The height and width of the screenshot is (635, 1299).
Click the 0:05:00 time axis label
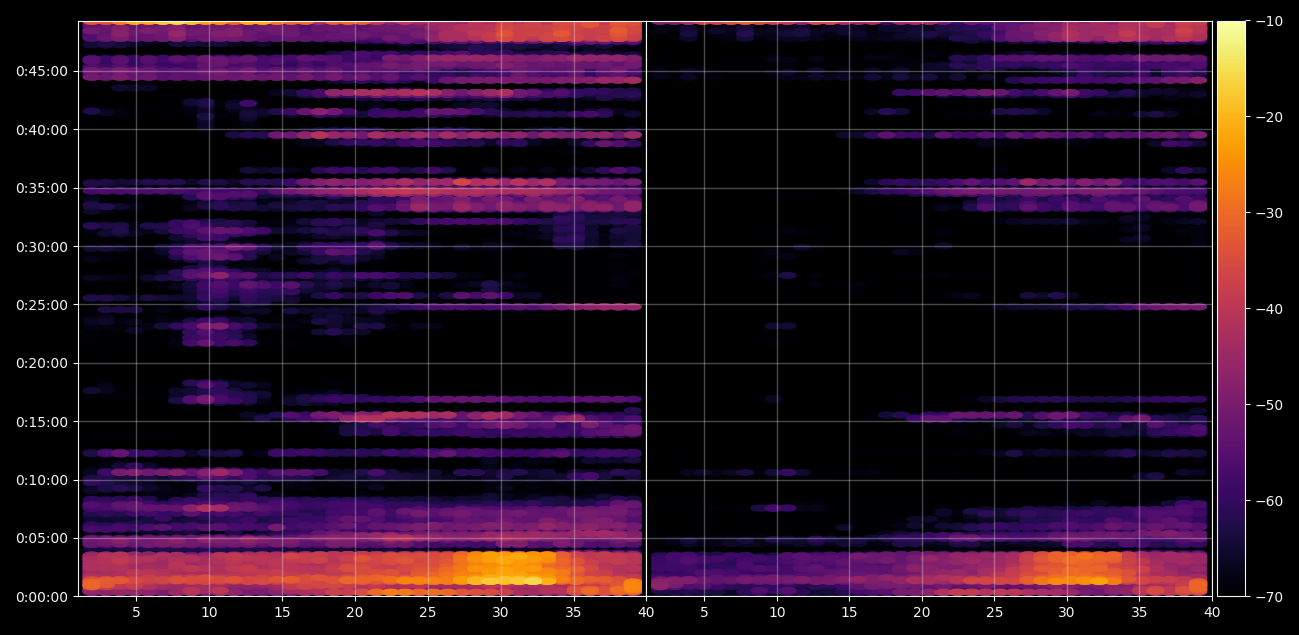(42, 538)
